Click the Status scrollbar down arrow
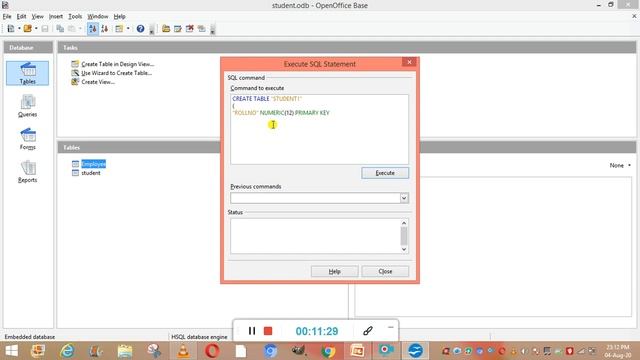Viewport: 640px width, 360px height. [x=404, y=249]
